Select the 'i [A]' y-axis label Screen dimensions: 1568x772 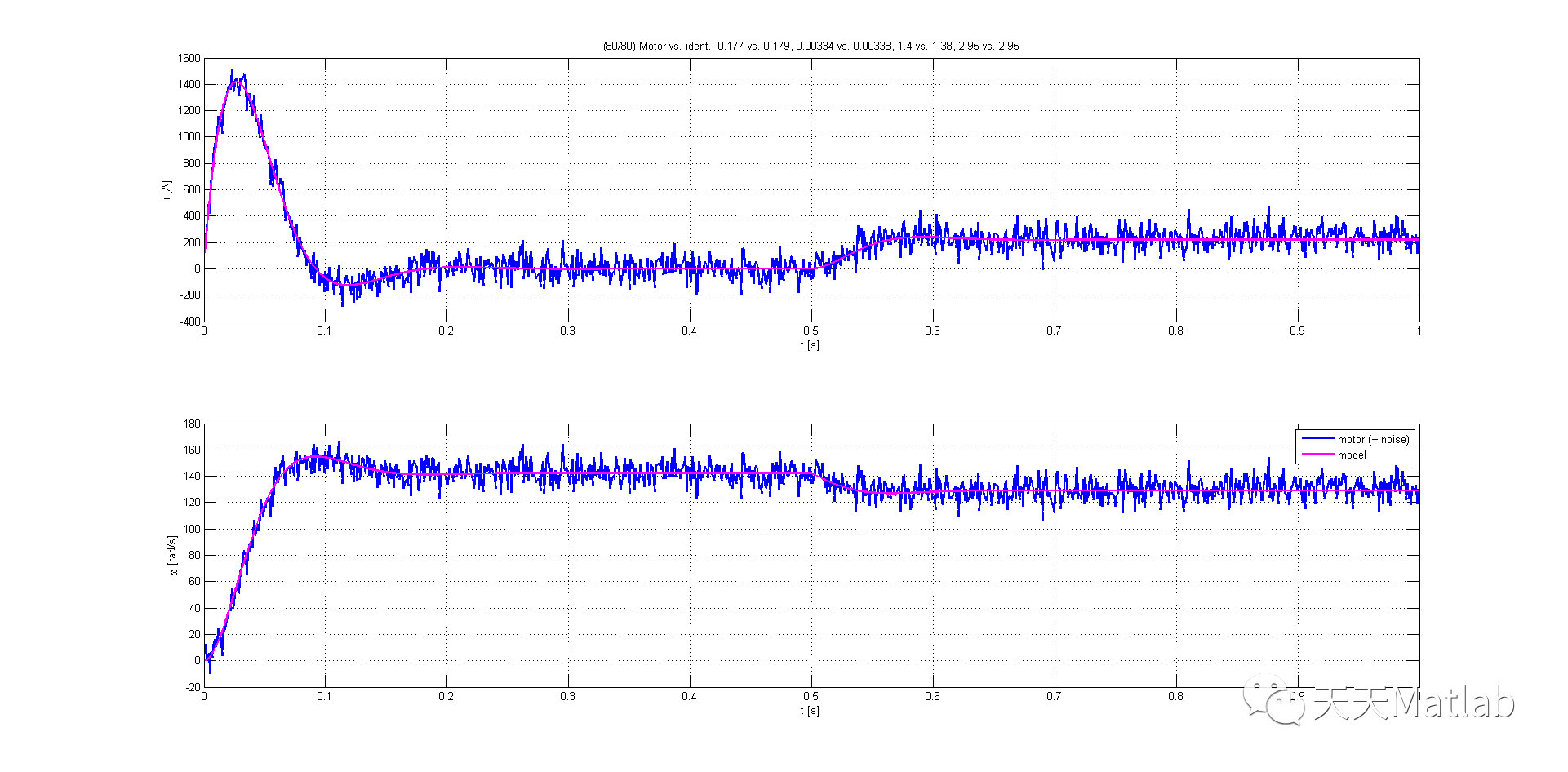click(167, 189)
